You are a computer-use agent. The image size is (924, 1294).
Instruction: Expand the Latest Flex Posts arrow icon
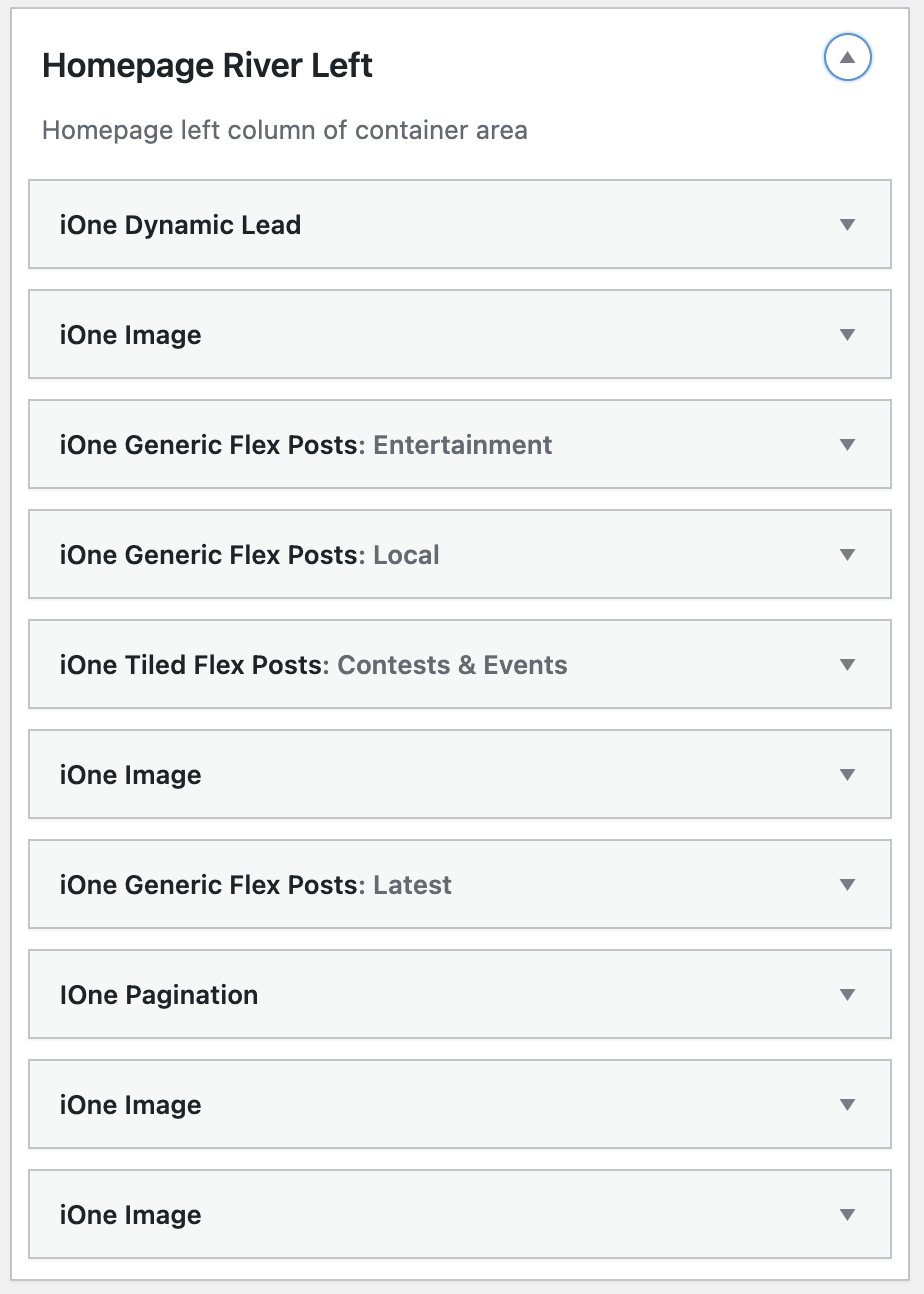coord(848,885)
